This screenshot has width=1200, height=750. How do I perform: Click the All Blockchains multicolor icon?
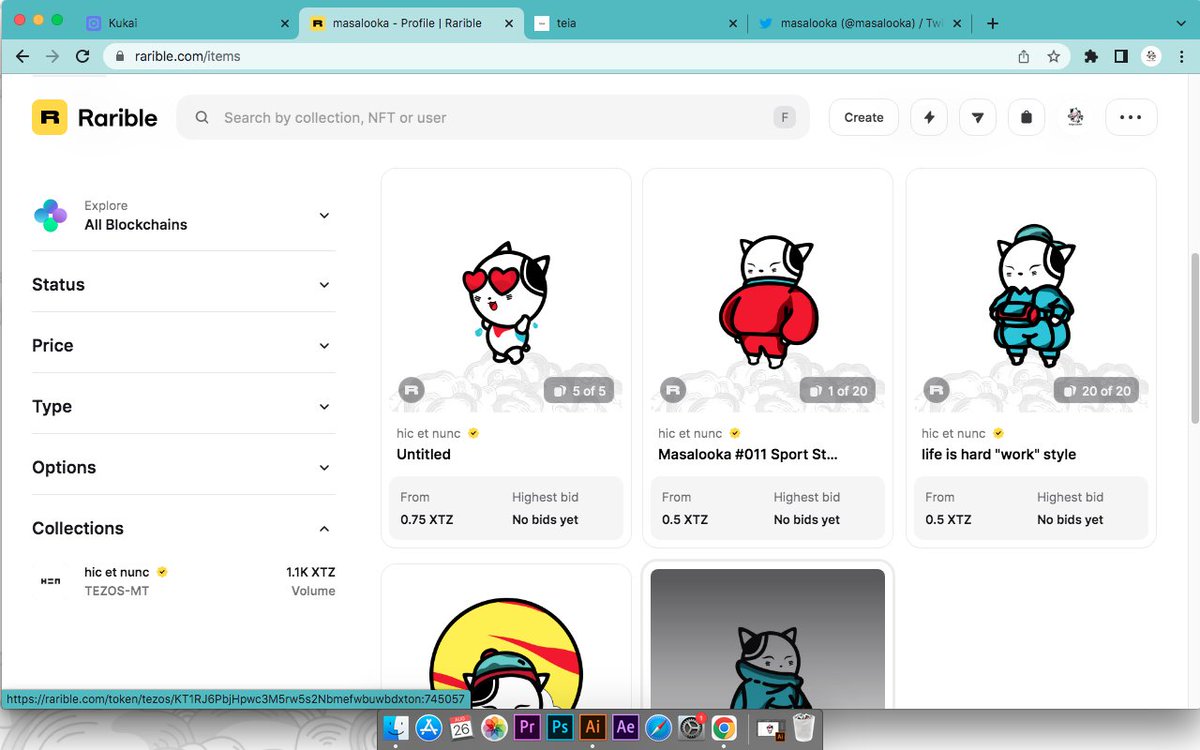[x=50, y=215]
